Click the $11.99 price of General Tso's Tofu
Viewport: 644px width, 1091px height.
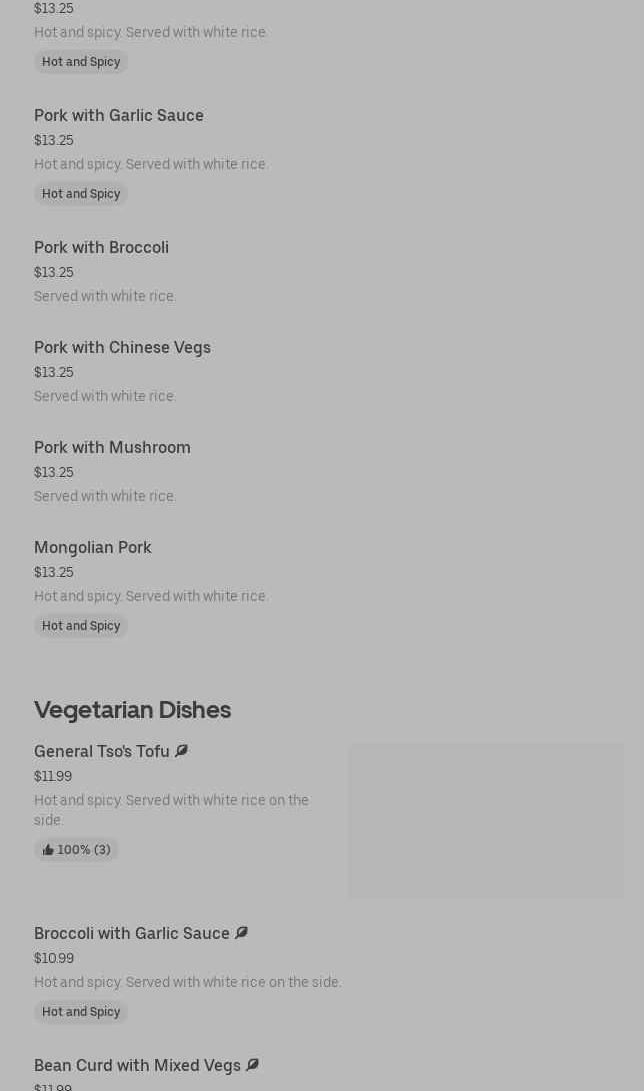point(53,777)
